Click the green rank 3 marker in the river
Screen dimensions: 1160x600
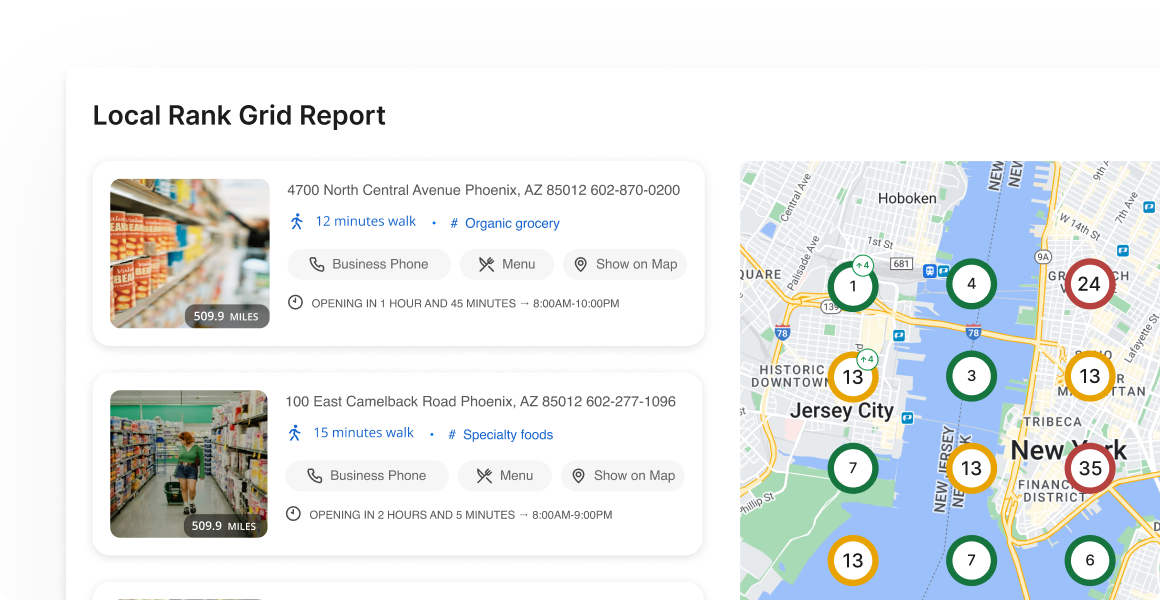(x=971, y=376)
